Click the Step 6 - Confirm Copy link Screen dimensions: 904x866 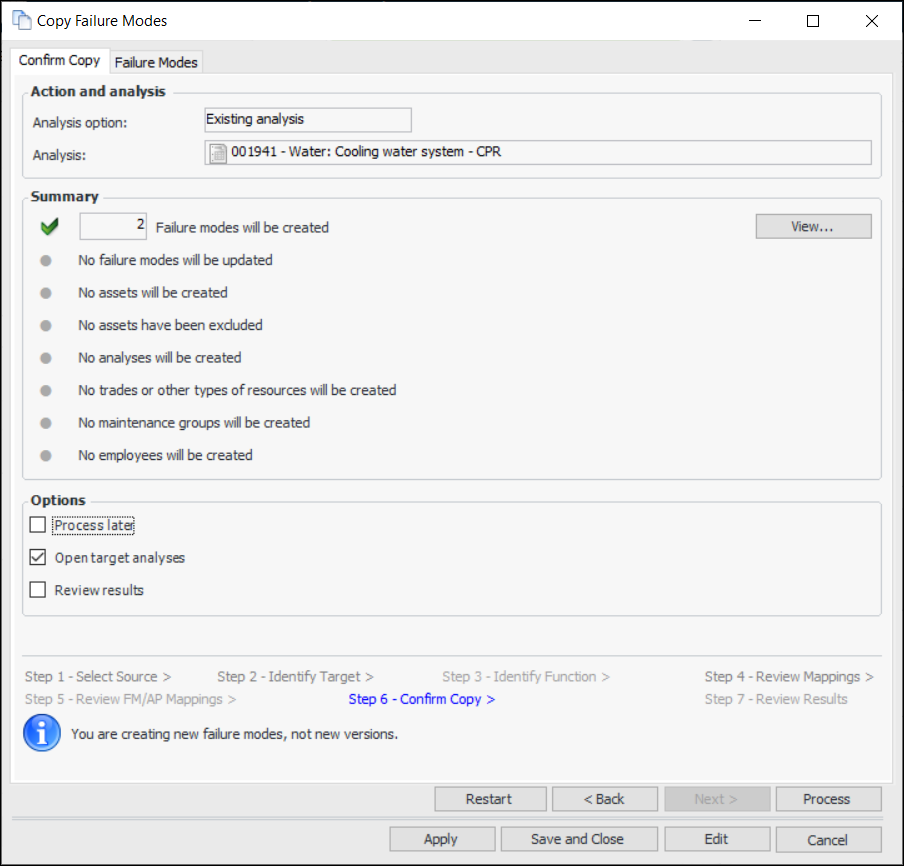pyautogui.click(x=421, y=699)
